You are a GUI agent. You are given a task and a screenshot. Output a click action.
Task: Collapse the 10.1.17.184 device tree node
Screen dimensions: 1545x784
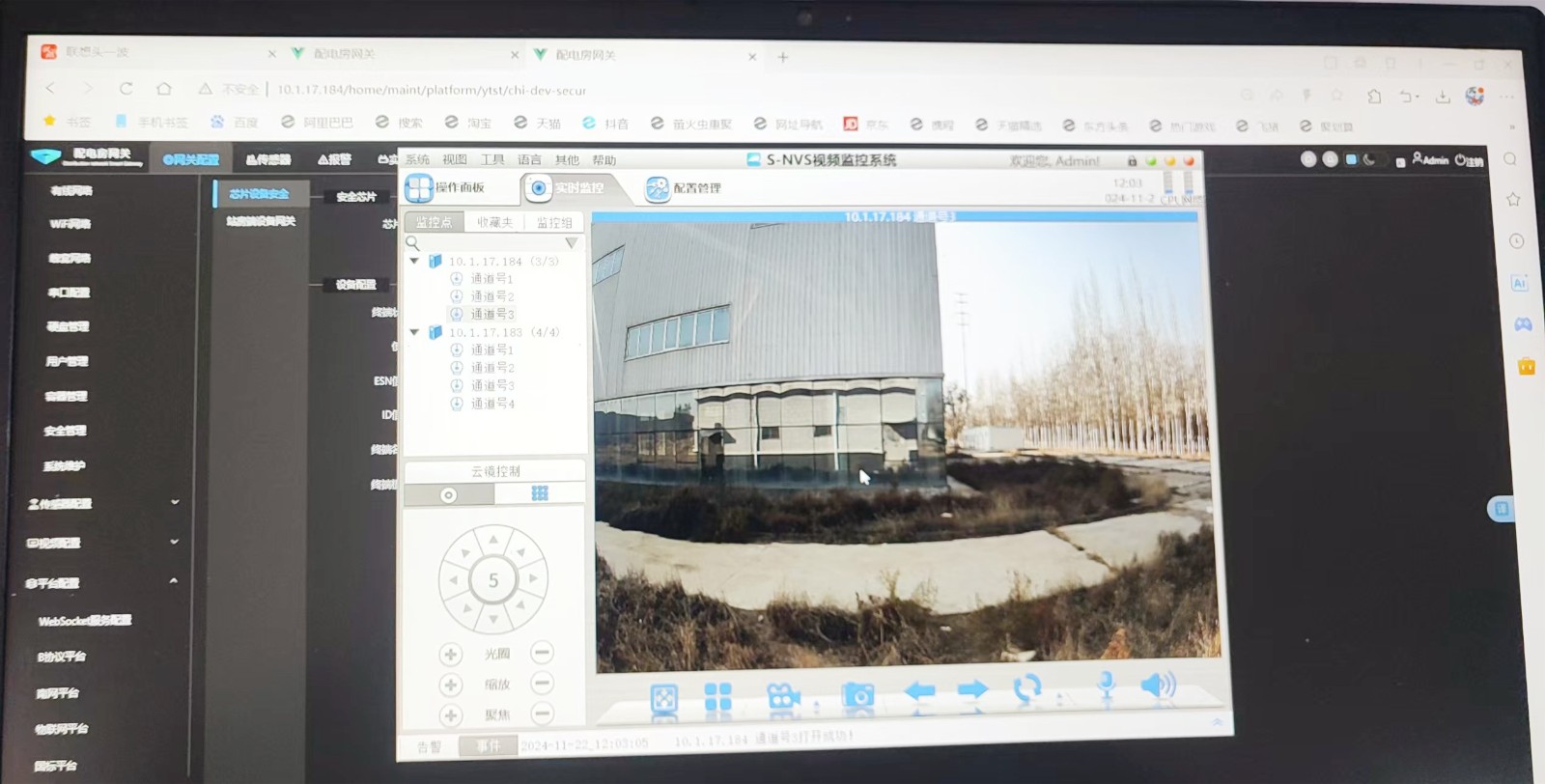(x=414, y=261)
